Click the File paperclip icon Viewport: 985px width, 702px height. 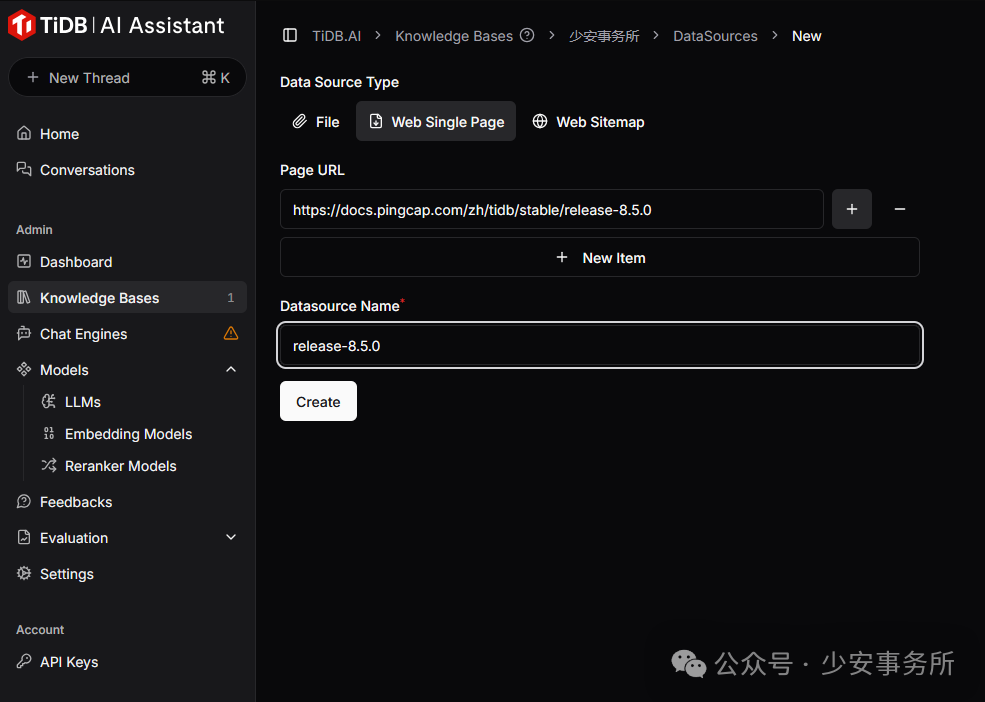click(x=300, y=121)
